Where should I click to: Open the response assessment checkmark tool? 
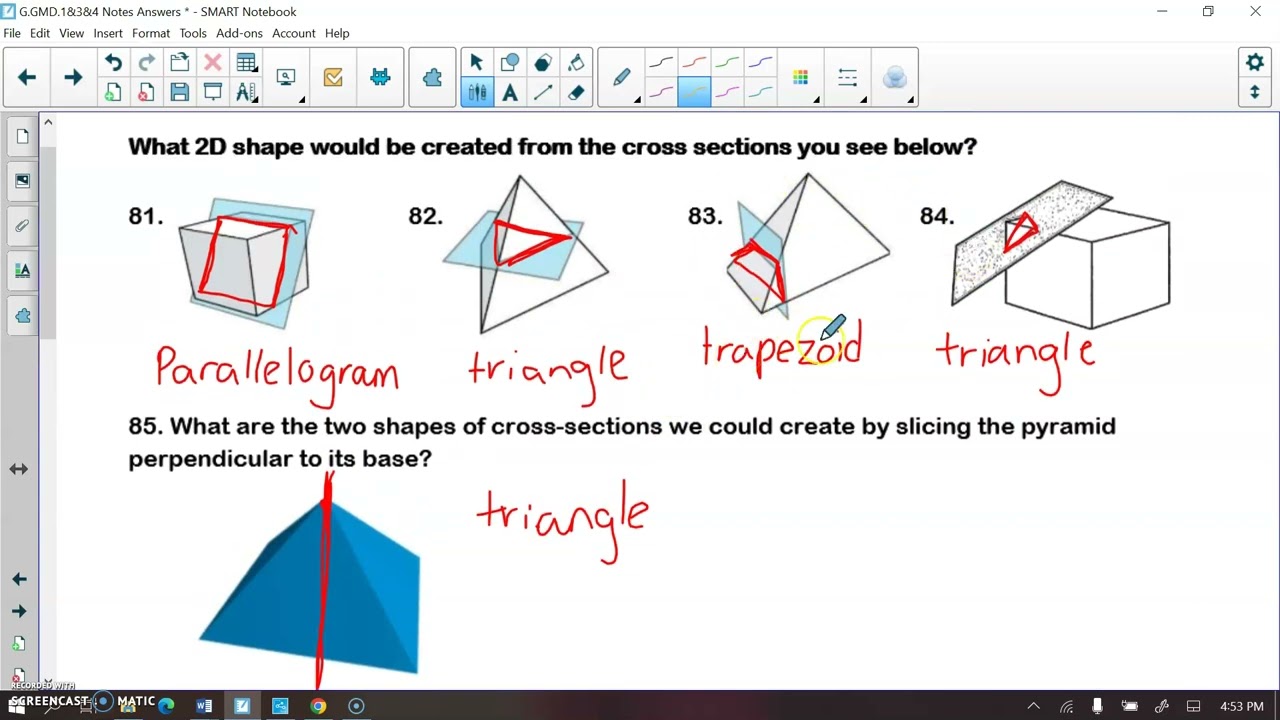333,77
